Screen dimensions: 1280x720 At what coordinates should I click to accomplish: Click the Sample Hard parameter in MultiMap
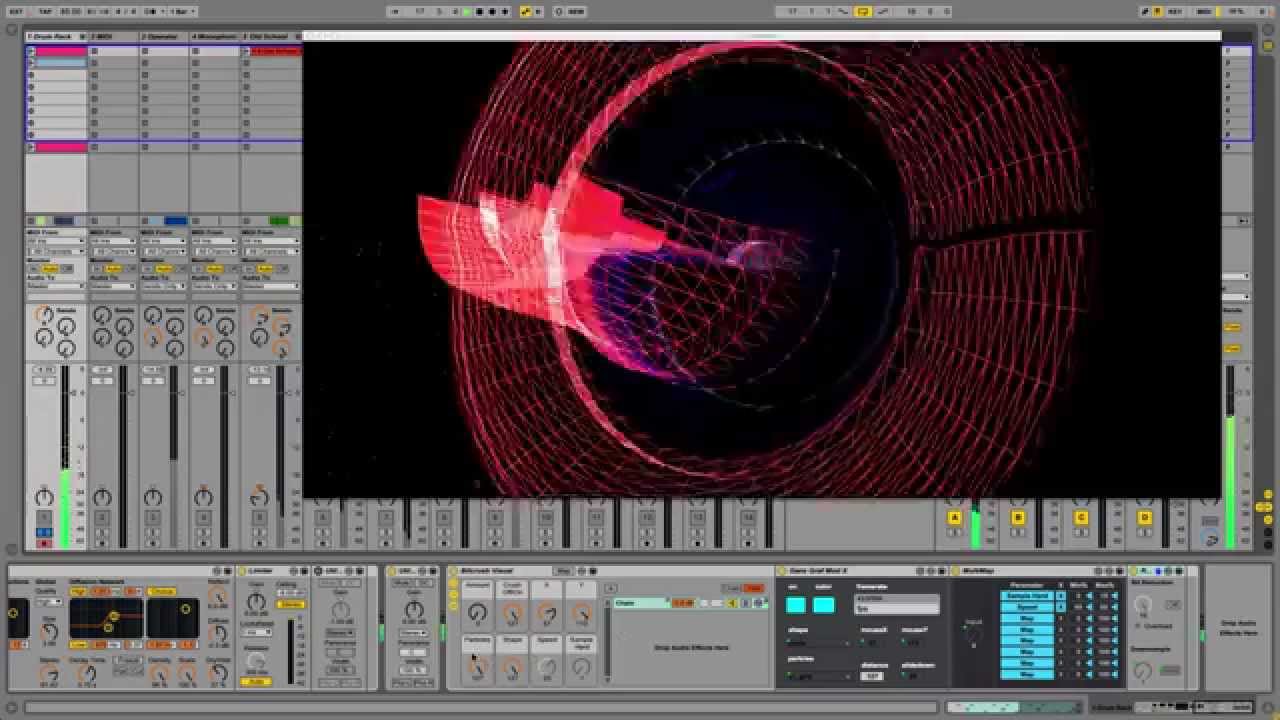pyautogui.click(x=1027, y=596)
